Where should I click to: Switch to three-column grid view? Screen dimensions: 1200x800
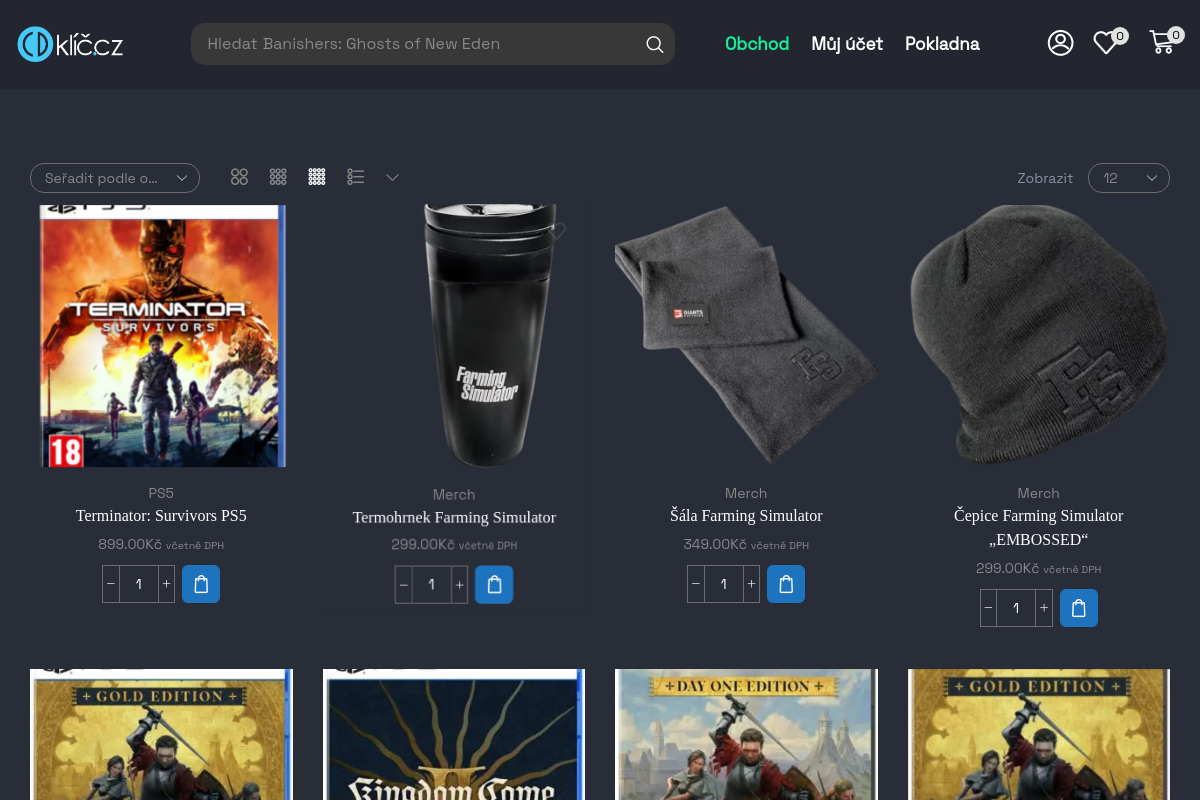(278, 177)
